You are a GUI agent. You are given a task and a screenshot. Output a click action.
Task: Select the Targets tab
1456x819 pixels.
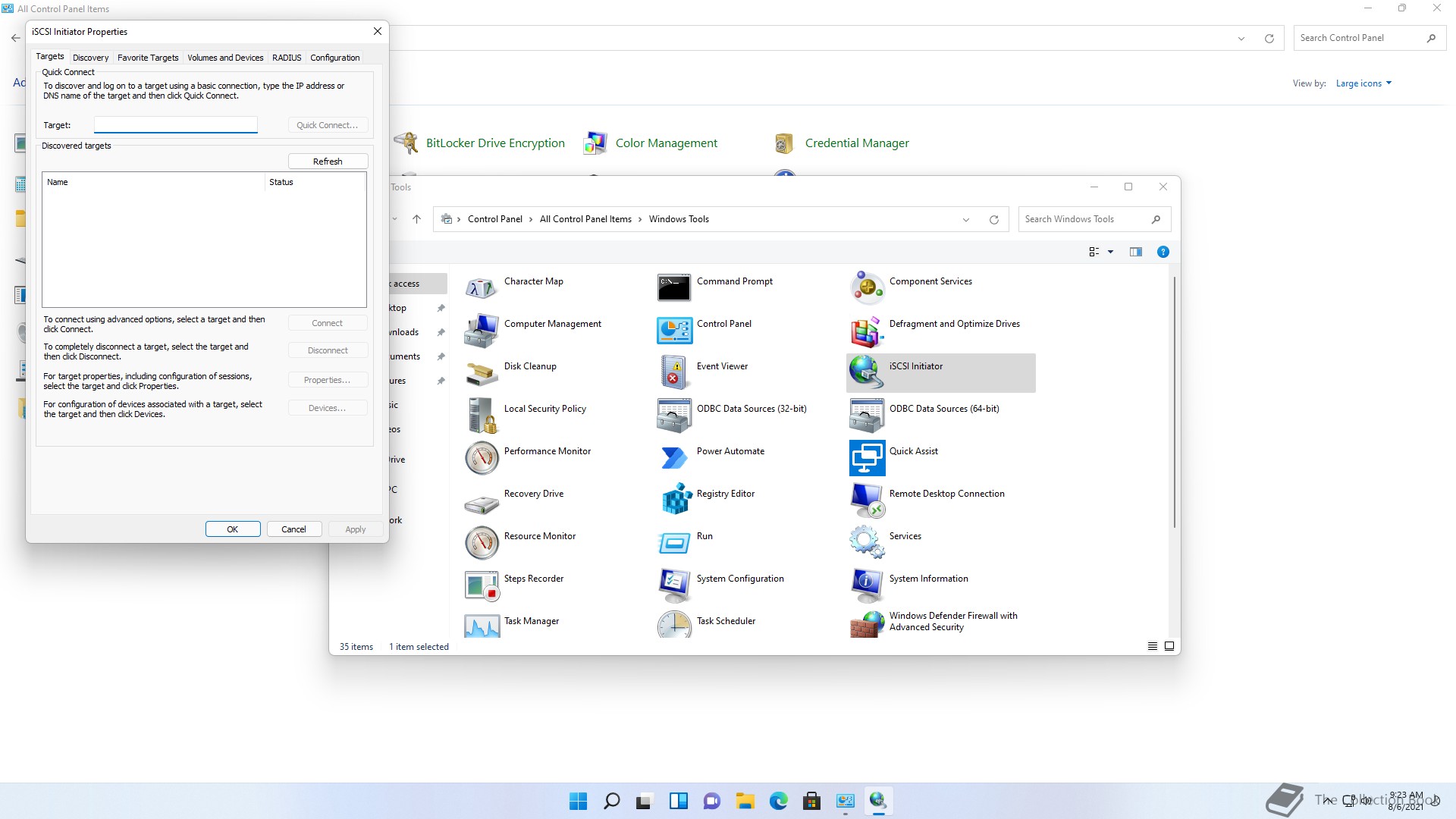coord(50,57)
